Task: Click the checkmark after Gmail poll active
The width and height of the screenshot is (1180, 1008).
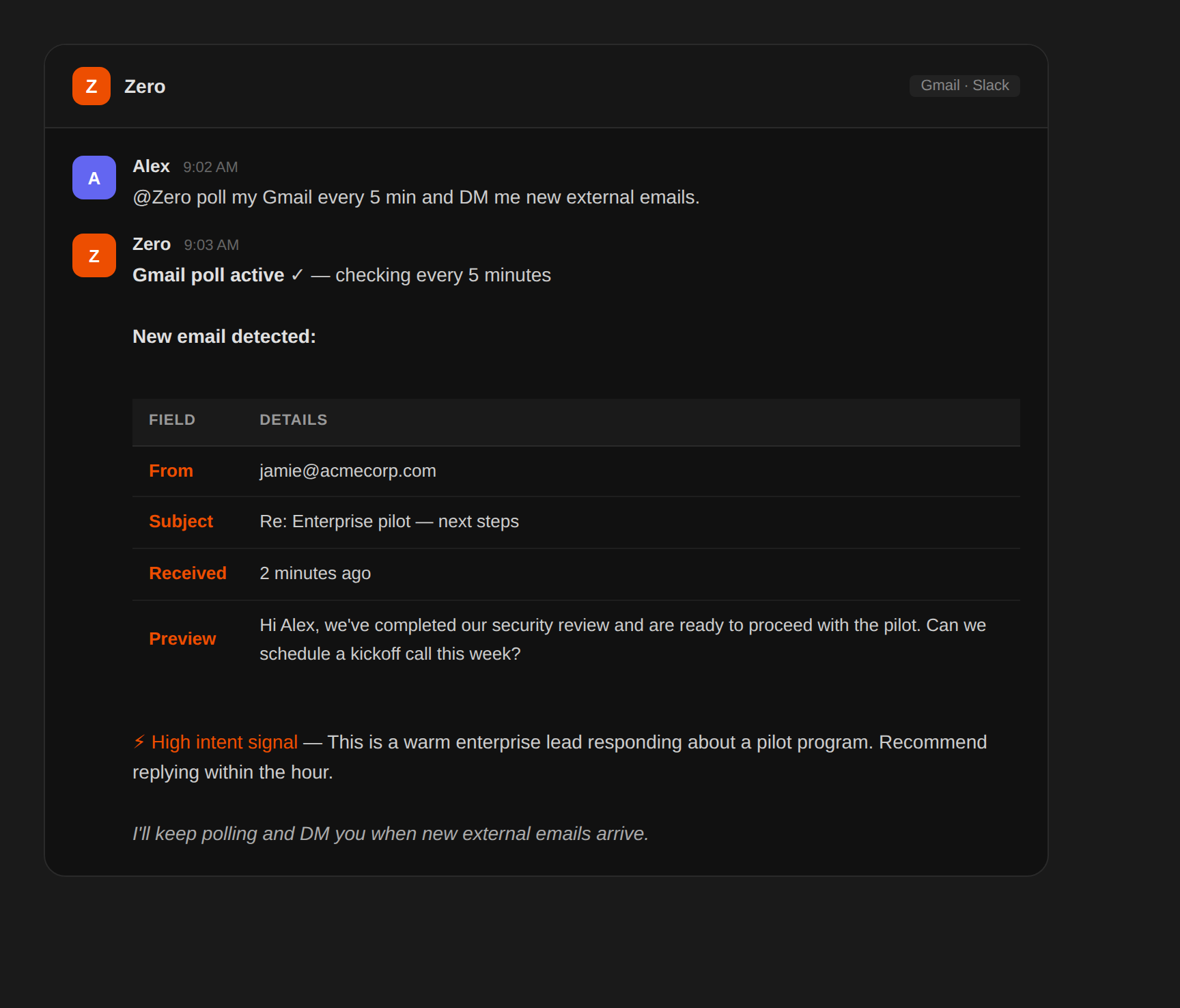Action: point(297,275)
